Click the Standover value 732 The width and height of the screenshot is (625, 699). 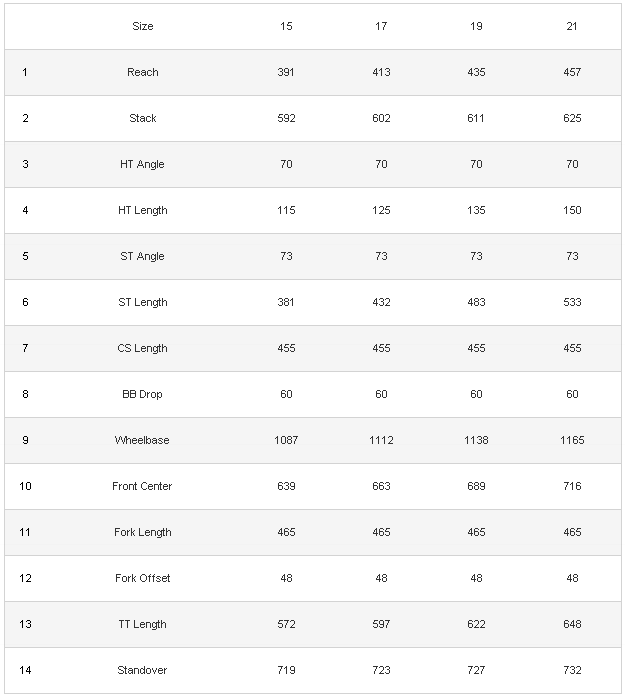pyautogui.click(x=572, y=670)
